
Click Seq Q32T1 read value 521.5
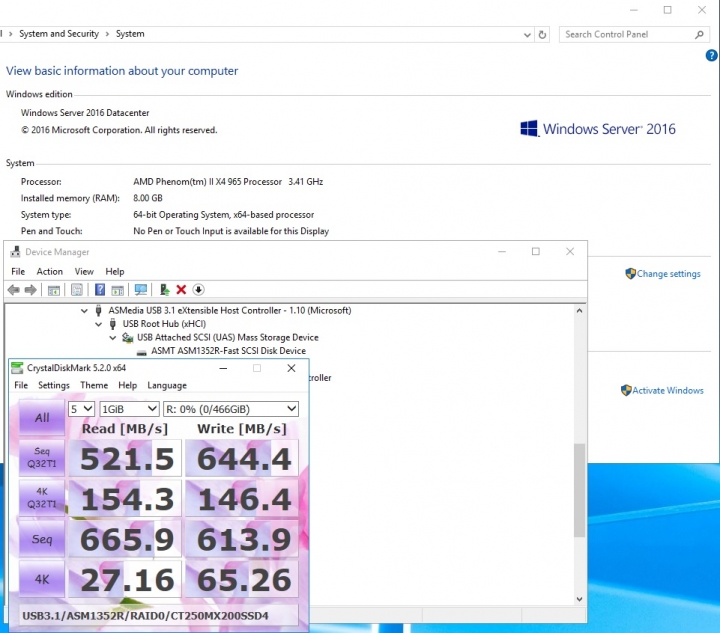125,458
